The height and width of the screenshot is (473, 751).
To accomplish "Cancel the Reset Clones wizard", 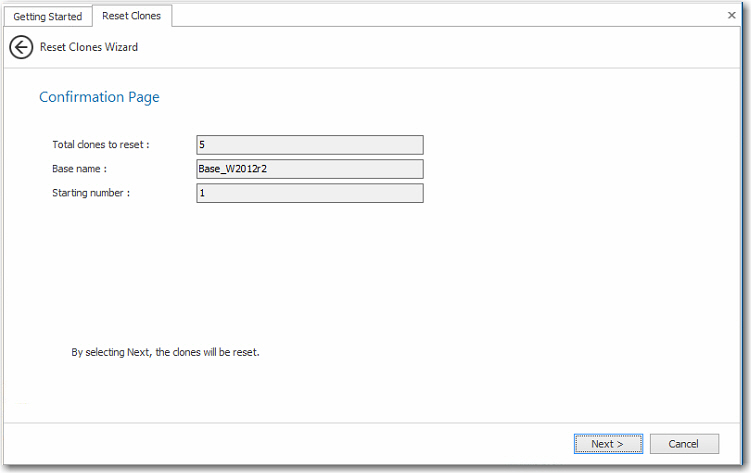I will tap(684, 444).
